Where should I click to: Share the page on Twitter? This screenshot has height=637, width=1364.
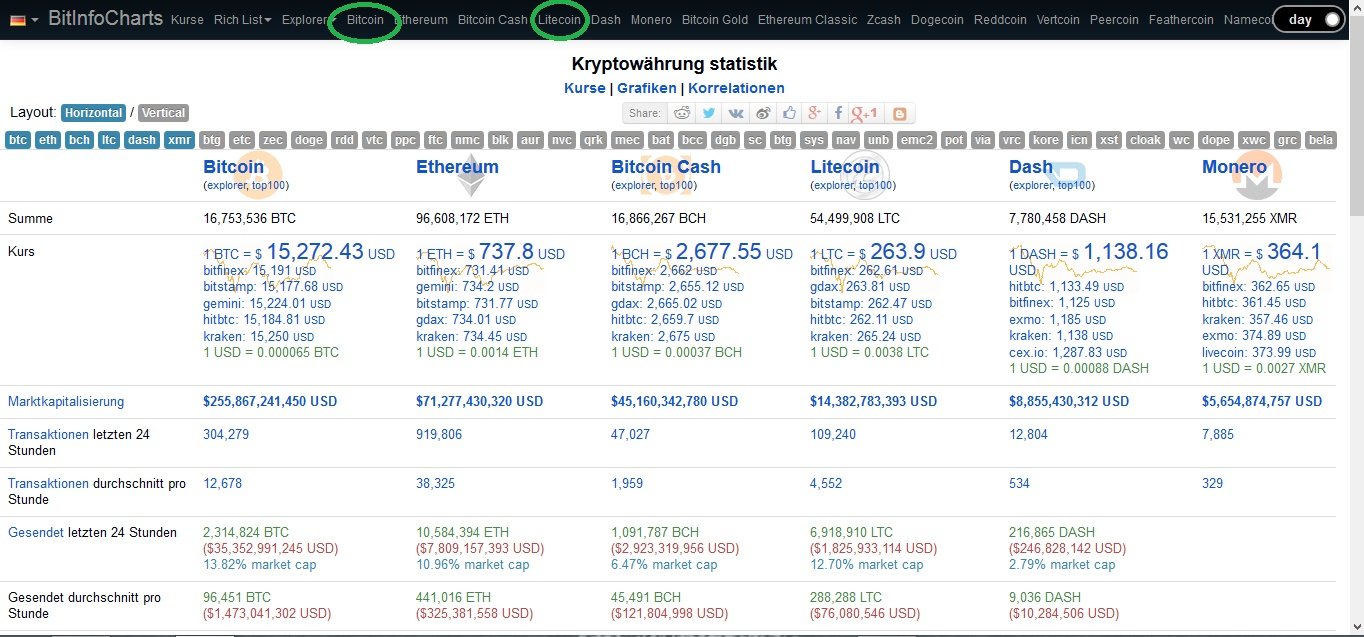tap(709, 113)
